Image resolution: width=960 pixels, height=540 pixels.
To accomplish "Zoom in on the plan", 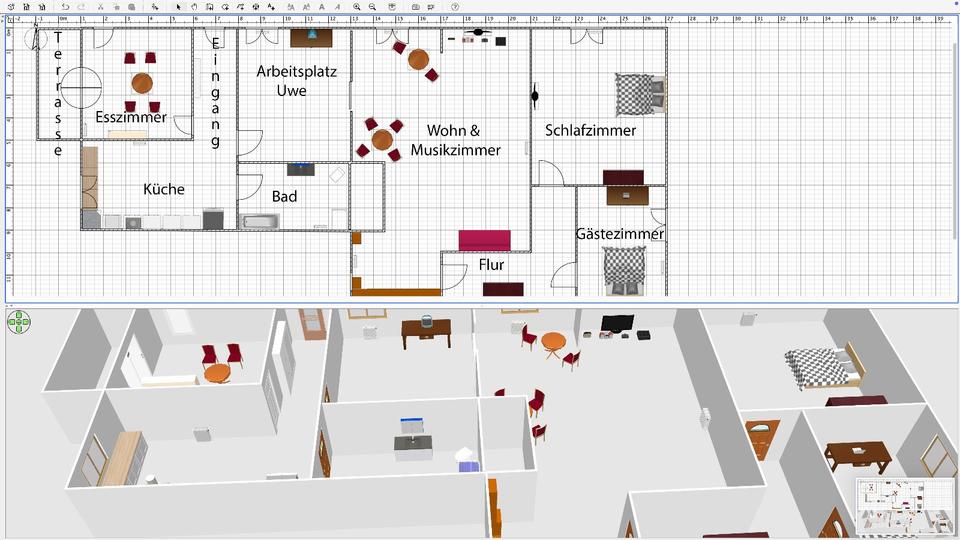I will 357,7.
